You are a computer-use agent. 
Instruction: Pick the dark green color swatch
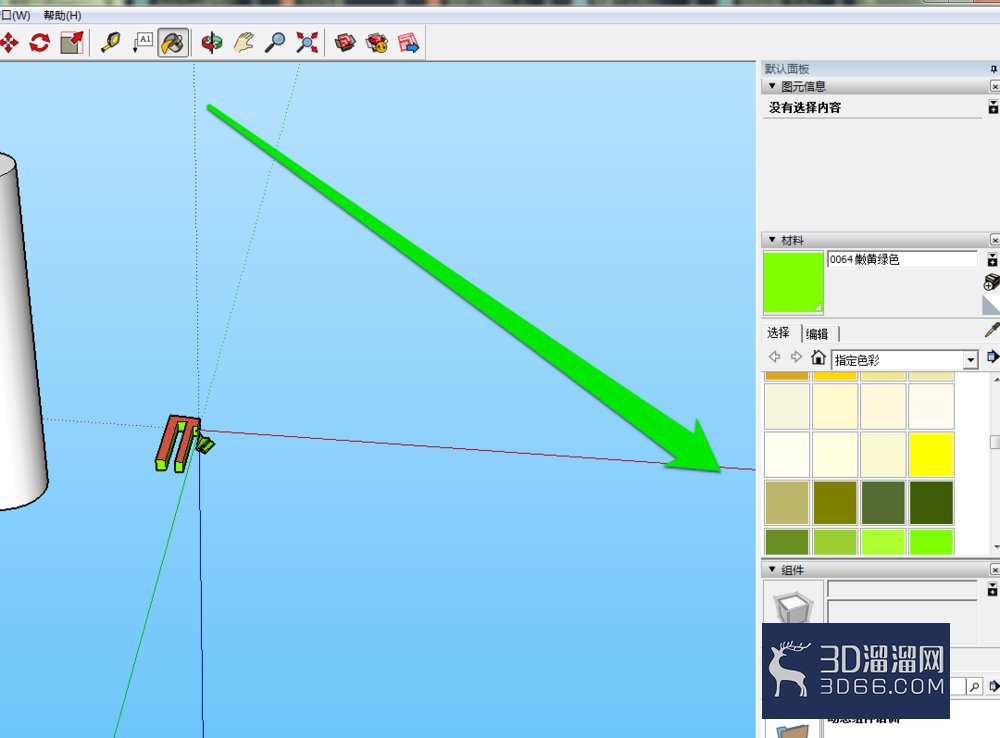pos(931,503)
